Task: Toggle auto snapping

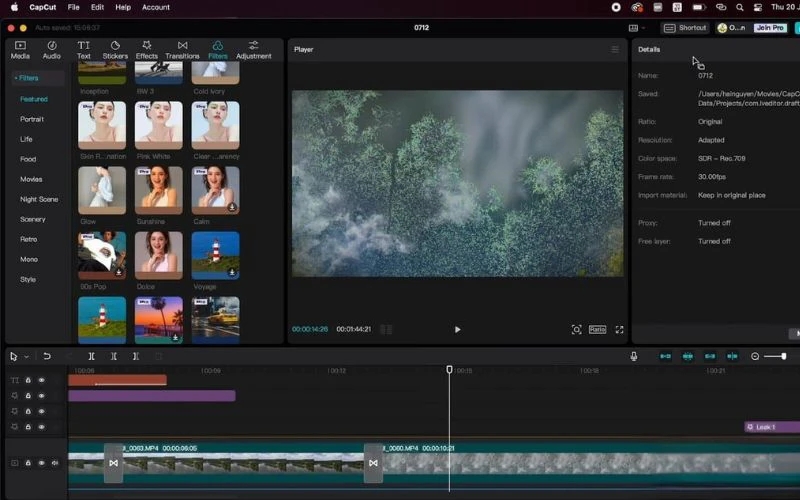Action: click(688, 356)
